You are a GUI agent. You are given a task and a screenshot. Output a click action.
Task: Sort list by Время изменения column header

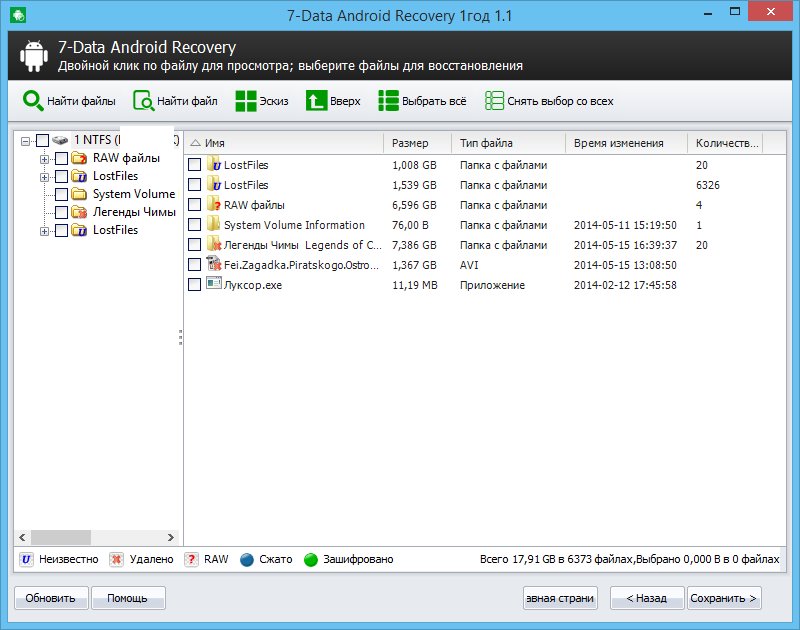tap(626, 143)
